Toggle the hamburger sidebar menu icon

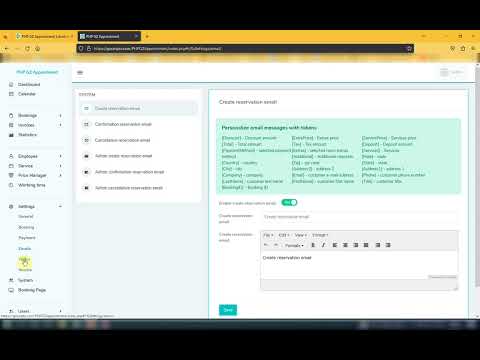80,72
